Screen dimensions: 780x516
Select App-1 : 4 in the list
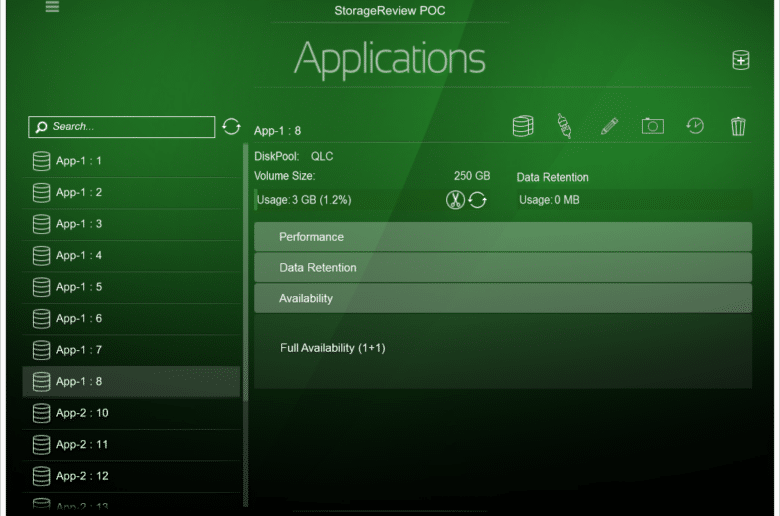click(x=131, y=256)
